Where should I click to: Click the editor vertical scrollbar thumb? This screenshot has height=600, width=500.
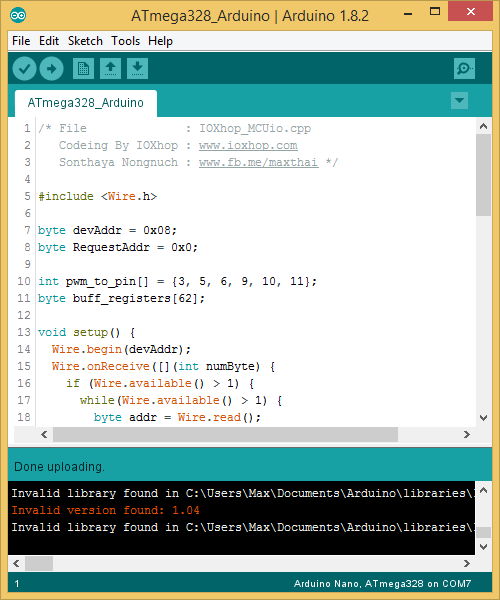484,175
